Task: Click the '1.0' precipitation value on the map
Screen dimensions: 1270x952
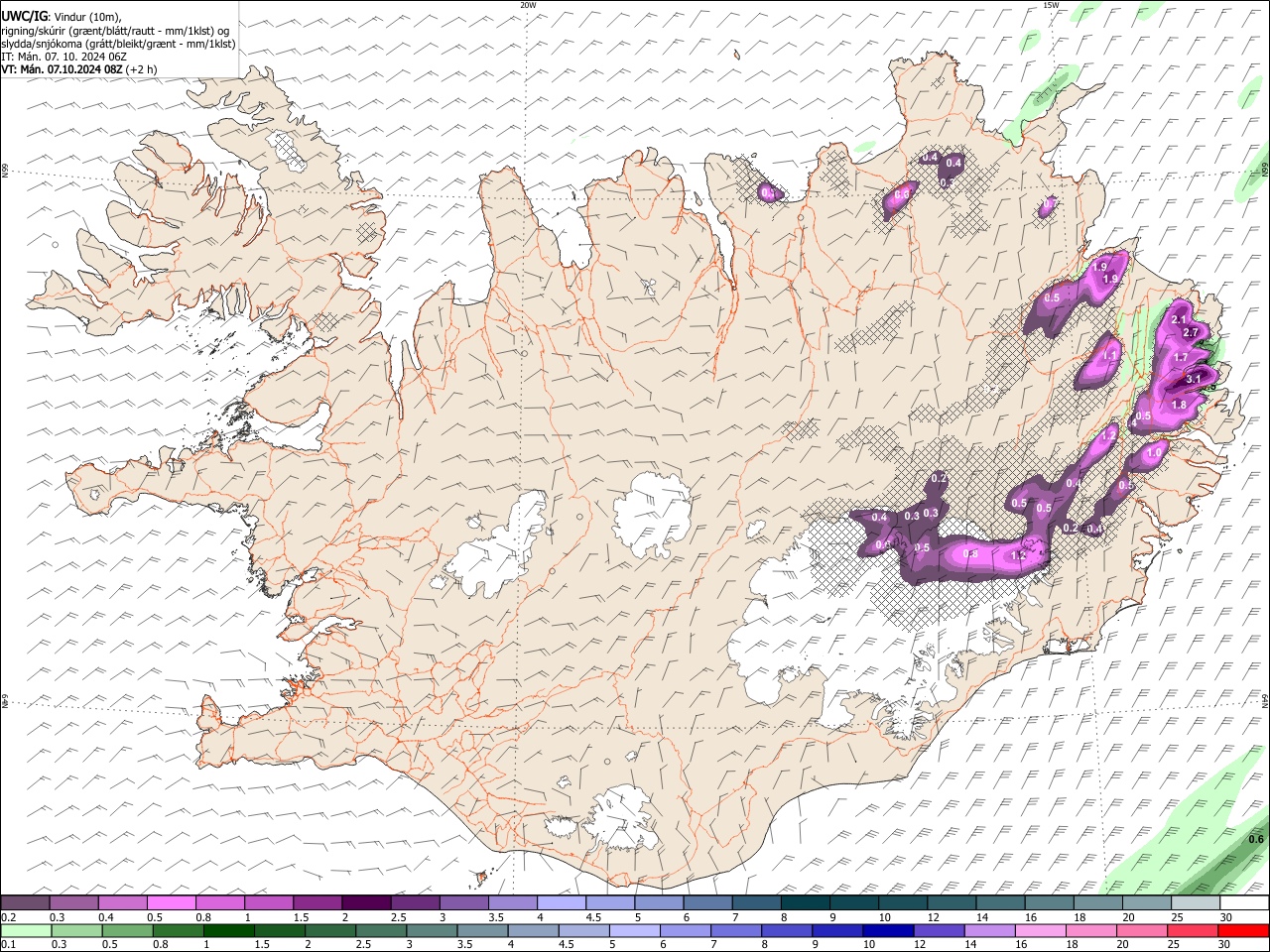Action: tap(1154, 452)
